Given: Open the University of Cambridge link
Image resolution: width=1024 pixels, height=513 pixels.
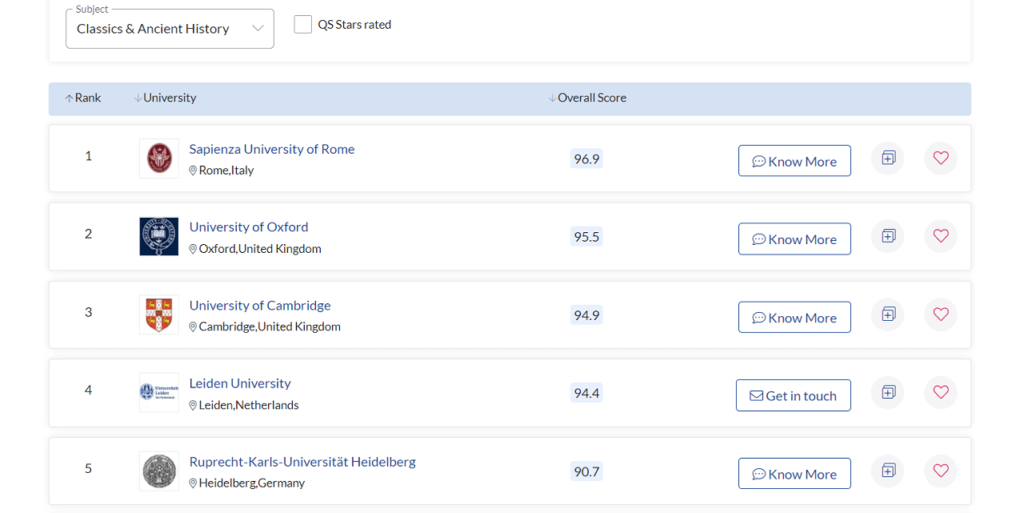Looking at the screenshot, I should [260, 305].
